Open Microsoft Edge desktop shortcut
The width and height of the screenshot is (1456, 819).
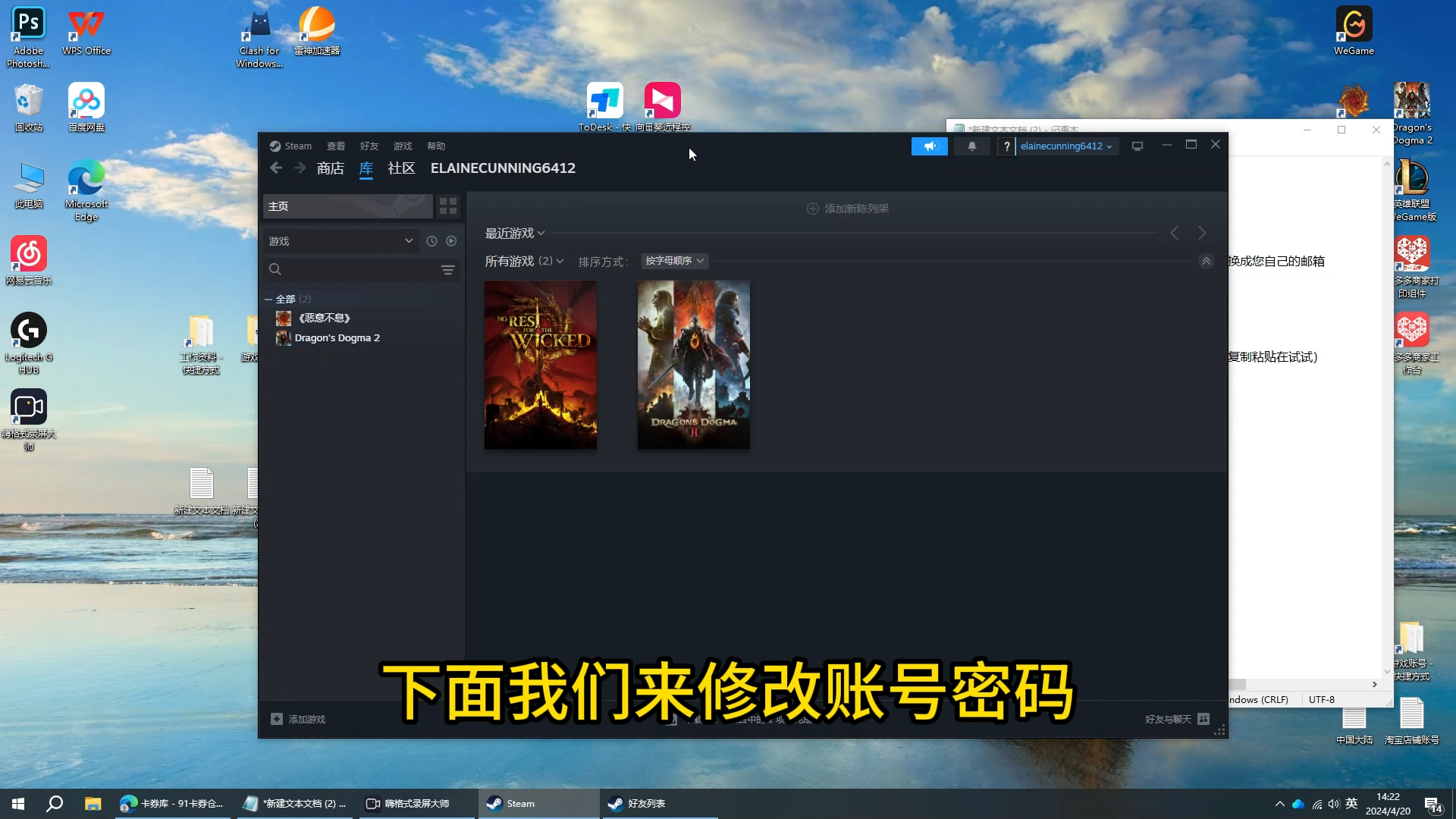[86, 190]
